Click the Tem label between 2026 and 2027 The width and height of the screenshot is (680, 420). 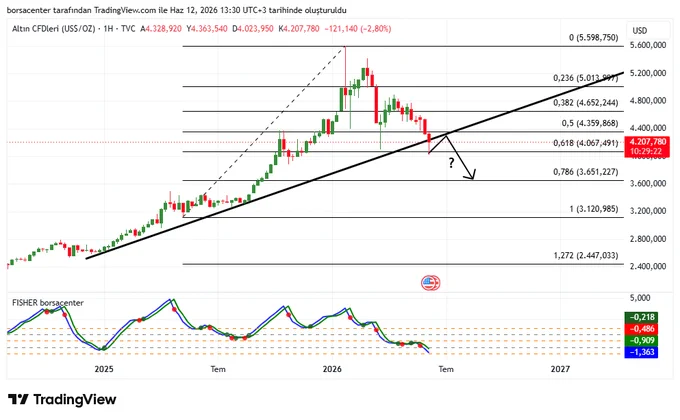446,369
